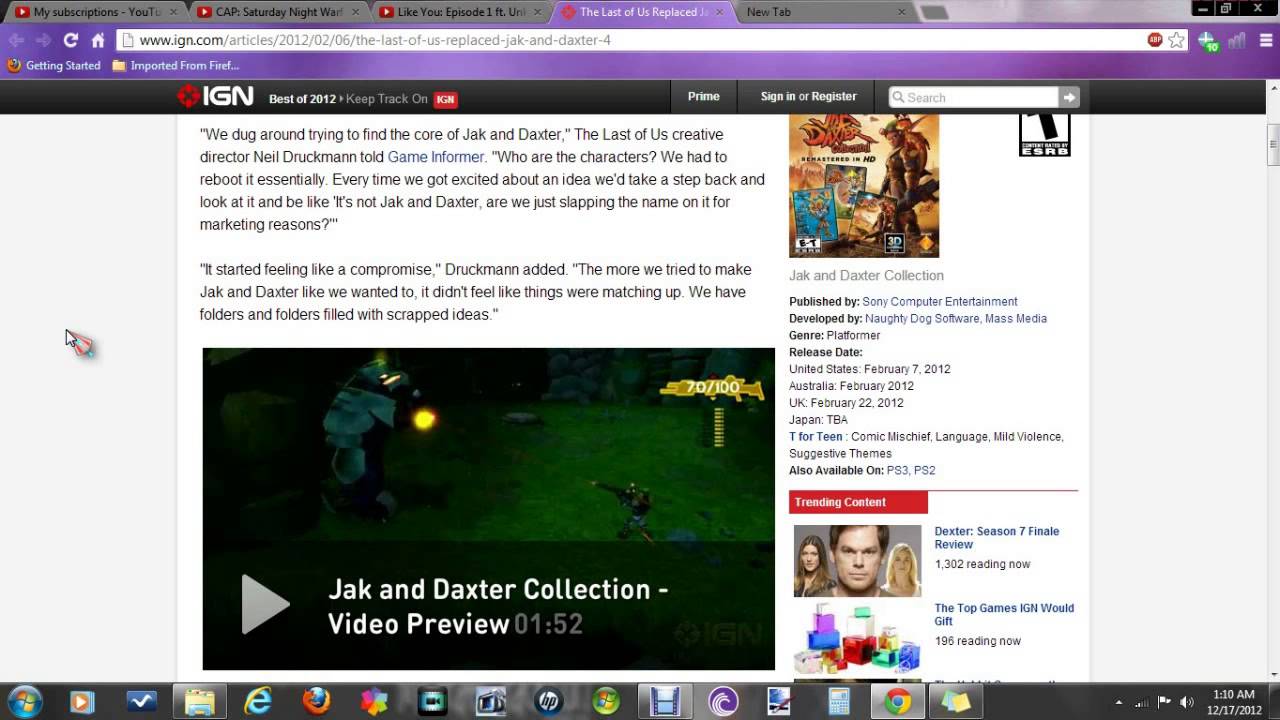Click the T for Teen rating link
The width and height of the screenshot is (1280, 720).
point(816,436)
